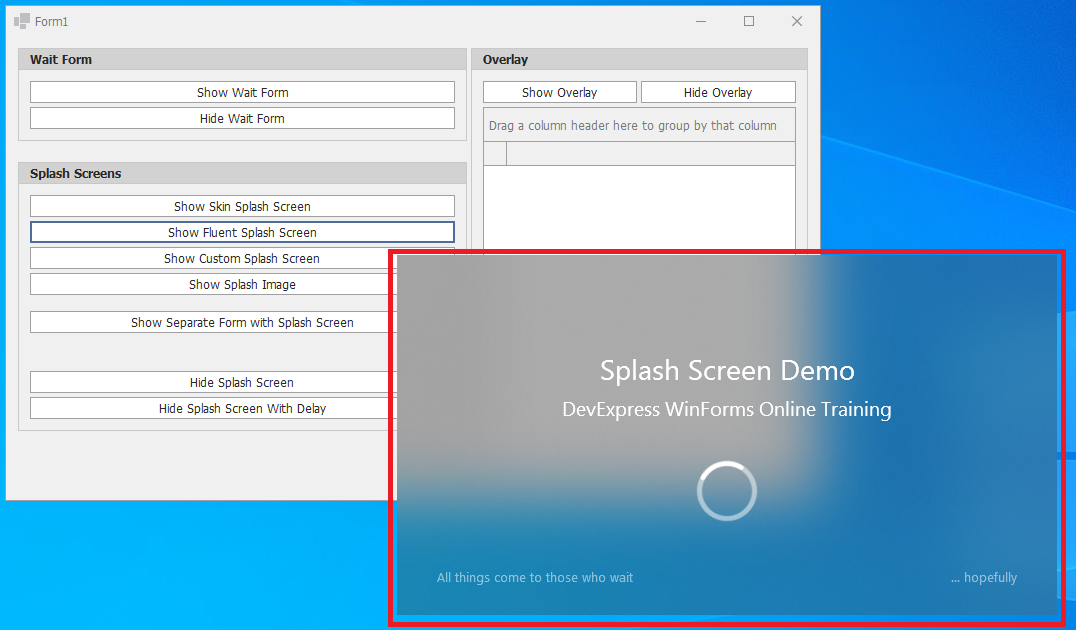
Task: Click the Splash Screen Demo title text
Action: [x=727, y=371]
